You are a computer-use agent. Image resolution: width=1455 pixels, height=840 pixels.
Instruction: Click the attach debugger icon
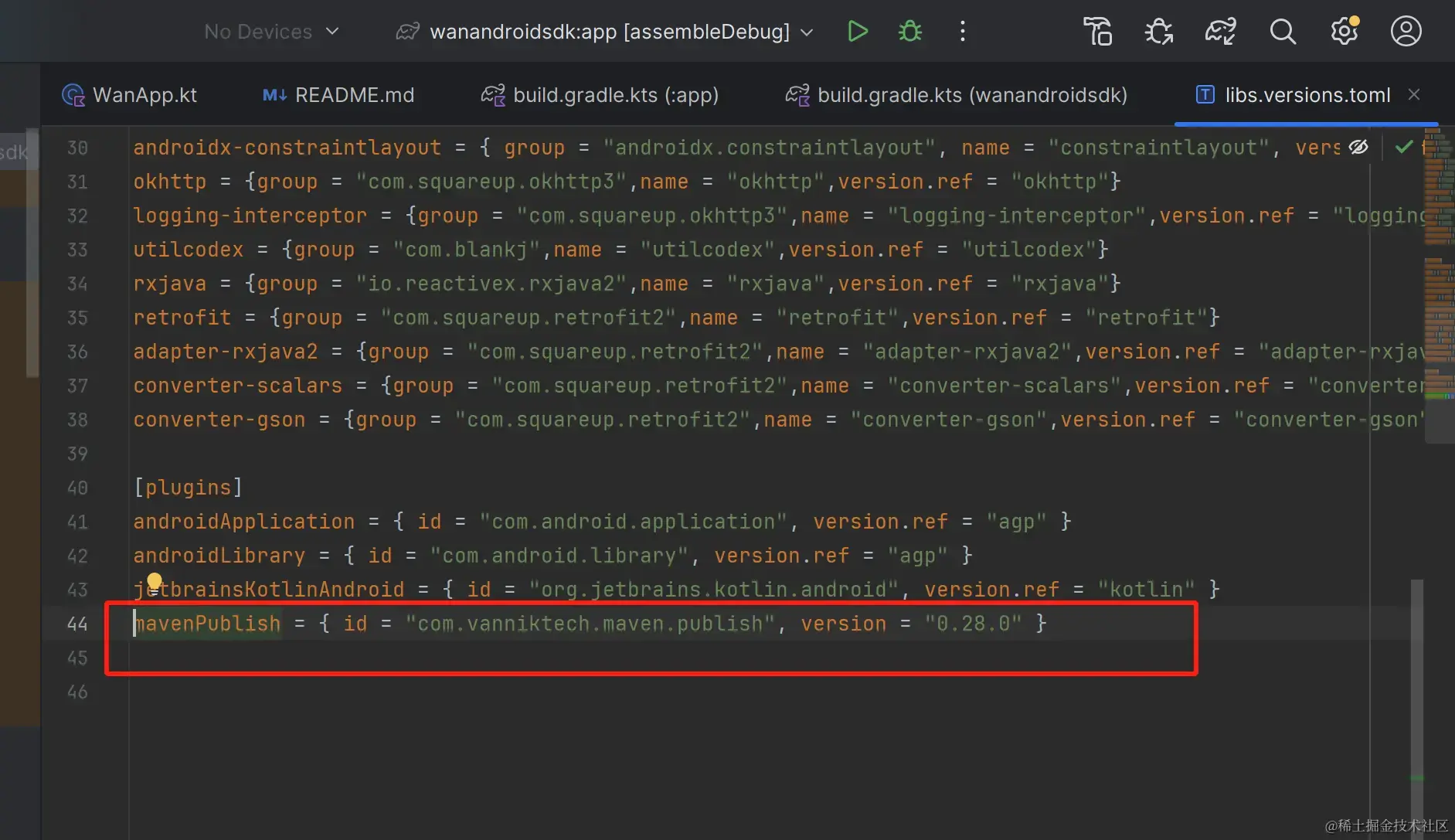point(1158,32)
